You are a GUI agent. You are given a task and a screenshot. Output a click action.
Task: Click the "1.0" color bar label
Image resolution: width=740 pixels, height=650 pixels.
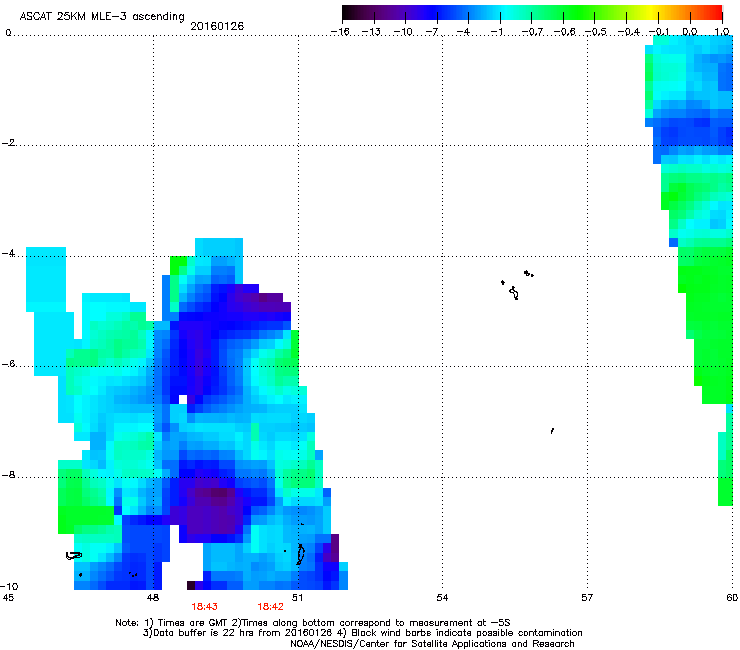tap(722, 32)
